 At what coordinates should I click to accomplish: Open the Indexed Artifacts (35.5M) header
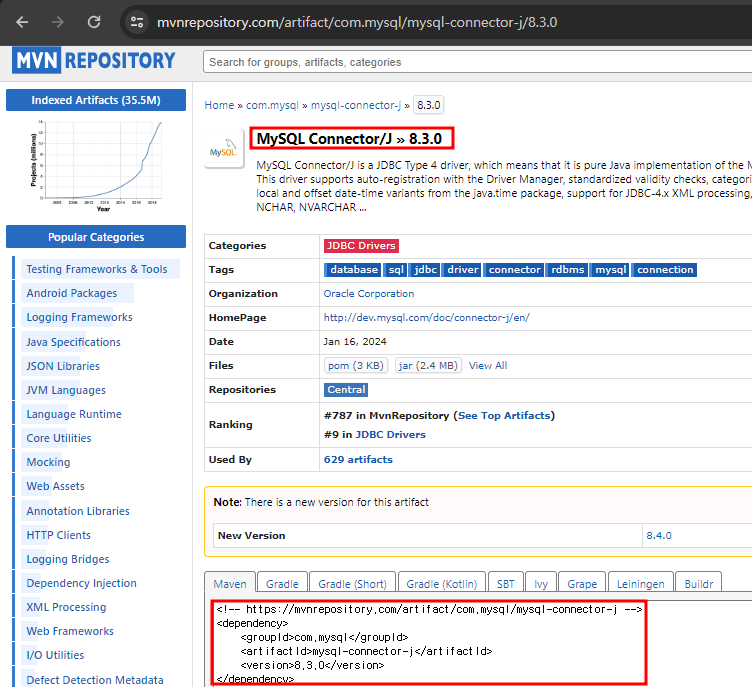(x=96, y=100)
